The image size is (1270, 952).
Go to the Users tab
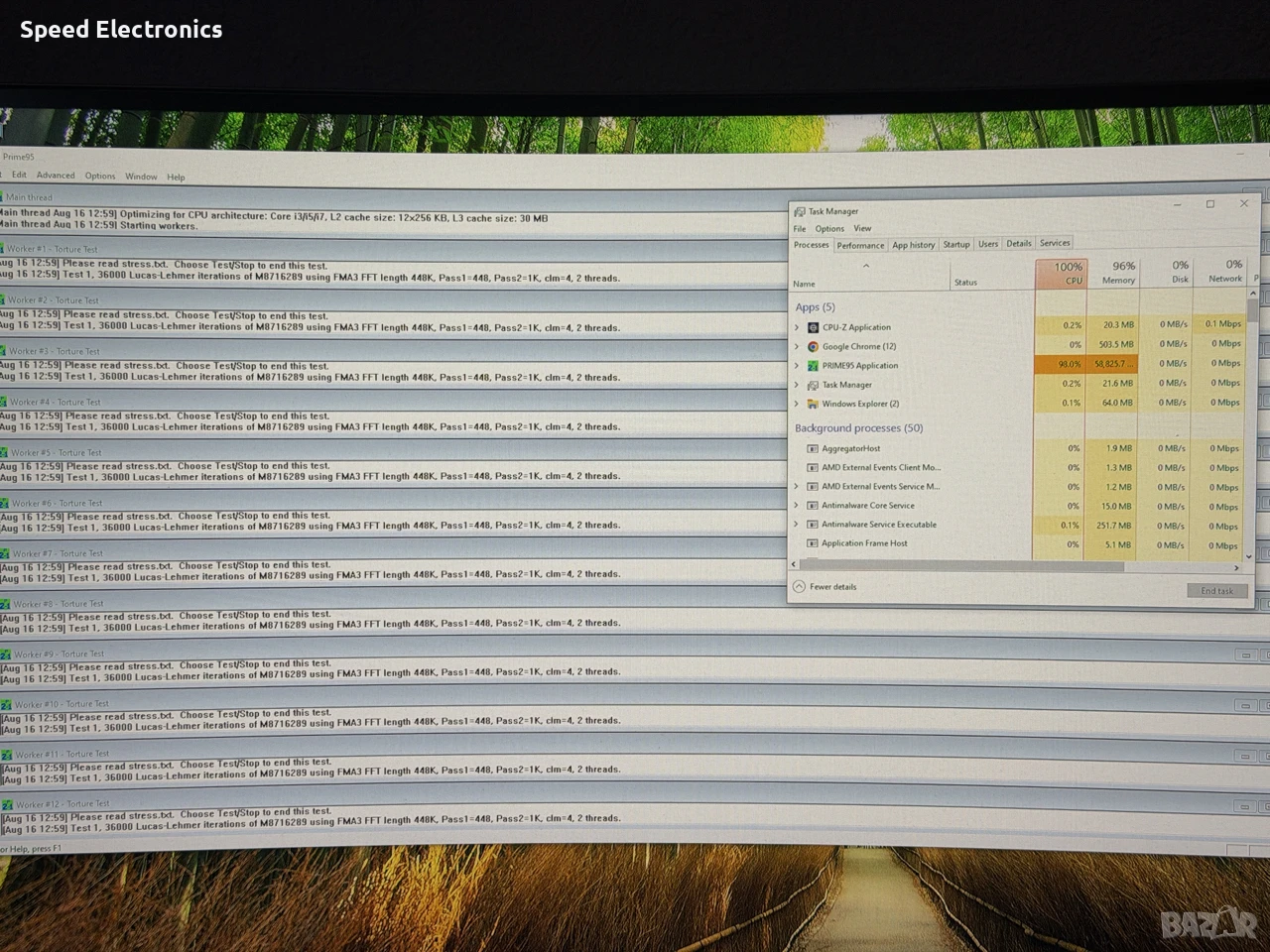coord(988,244)
